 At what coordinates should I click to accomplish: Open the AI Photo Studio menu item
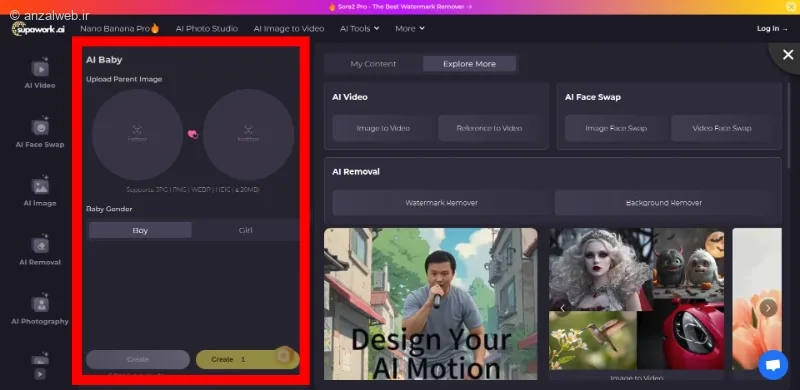click(207, 29)
